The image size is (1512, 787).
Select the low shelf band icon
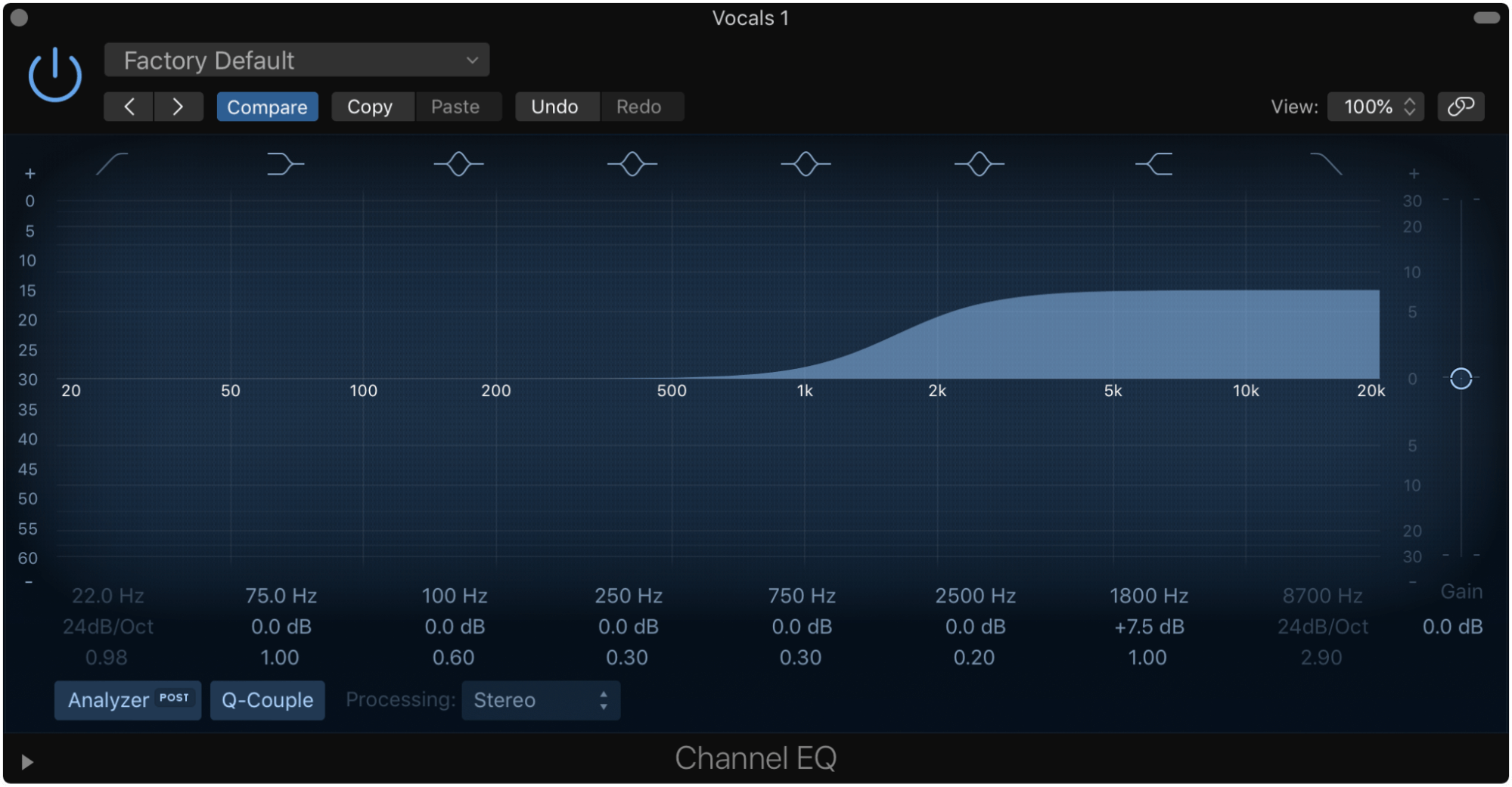(x=285, y=164)
